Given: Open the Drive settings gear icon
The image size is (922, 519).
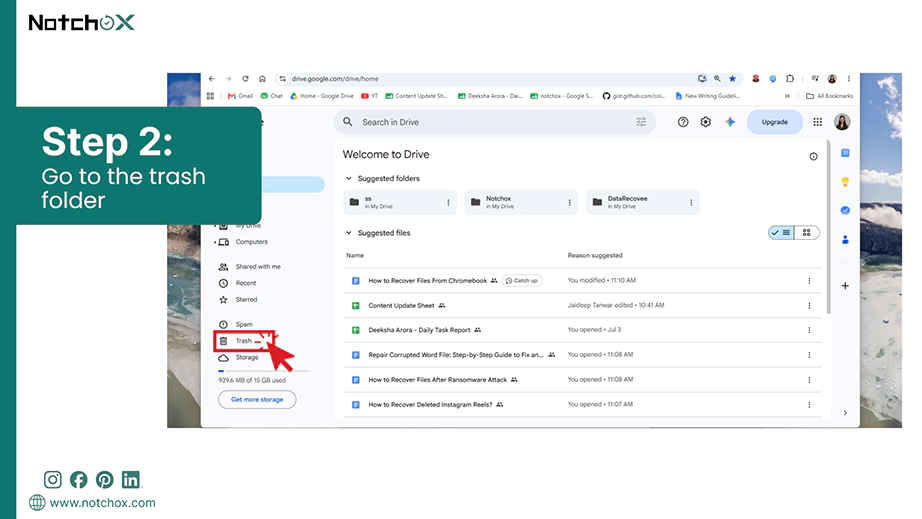Looking at the screenshot, I should 705,122.
